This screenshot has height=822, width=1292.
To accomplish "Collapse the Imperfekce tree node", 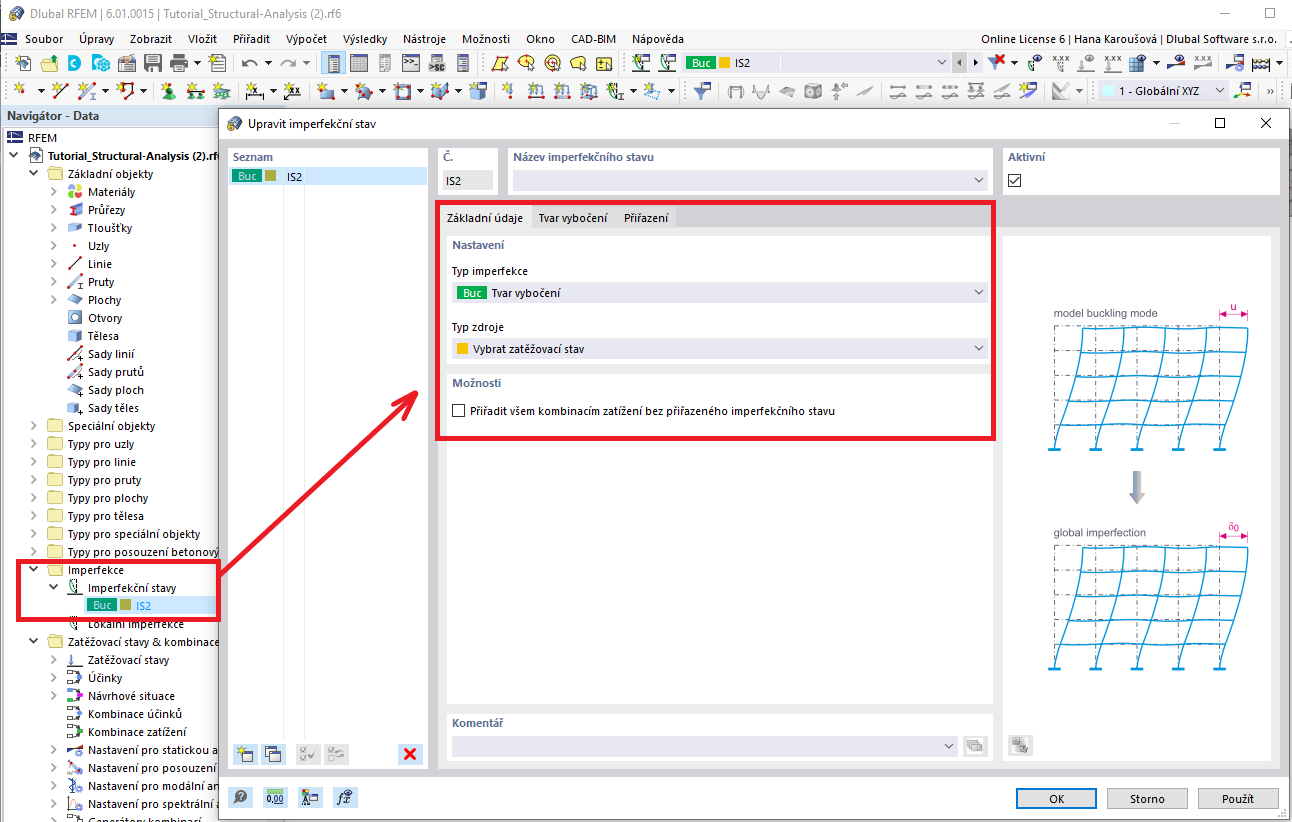I will [x=34, y=570].
